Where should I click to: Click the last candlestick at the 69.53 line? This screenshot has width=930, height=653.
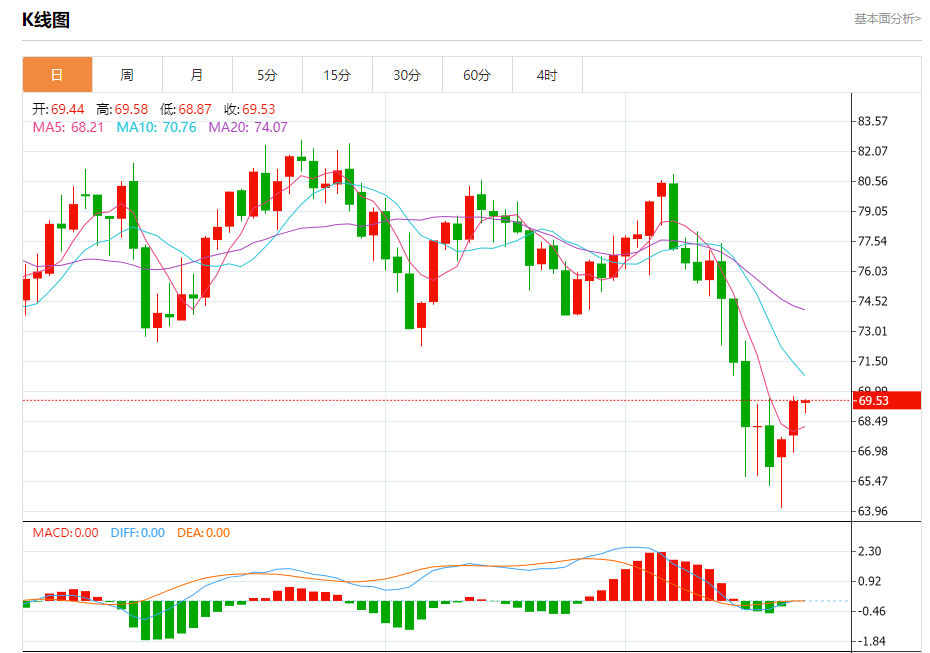click(805, 405)
